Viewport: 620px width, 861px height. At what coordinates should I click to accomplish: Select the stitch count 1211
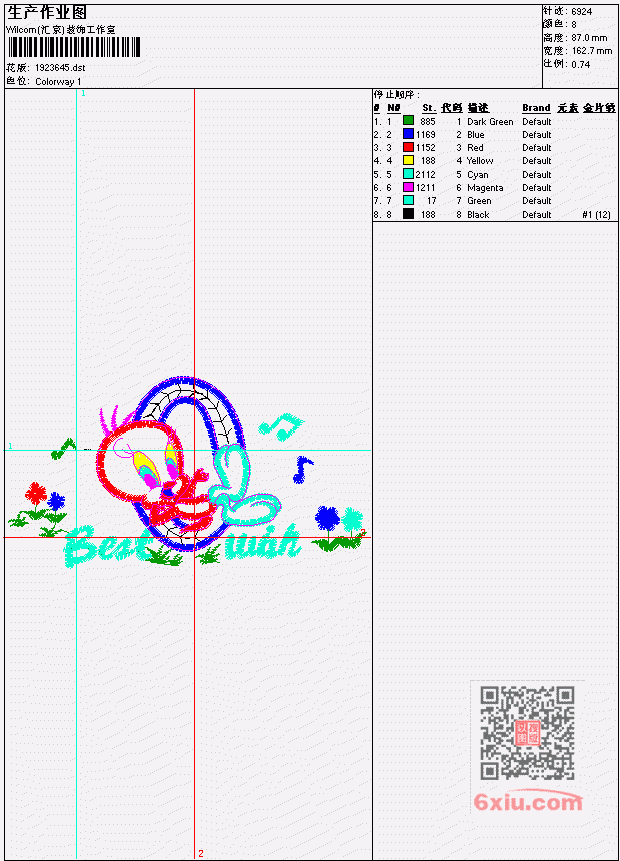[426, 188]
